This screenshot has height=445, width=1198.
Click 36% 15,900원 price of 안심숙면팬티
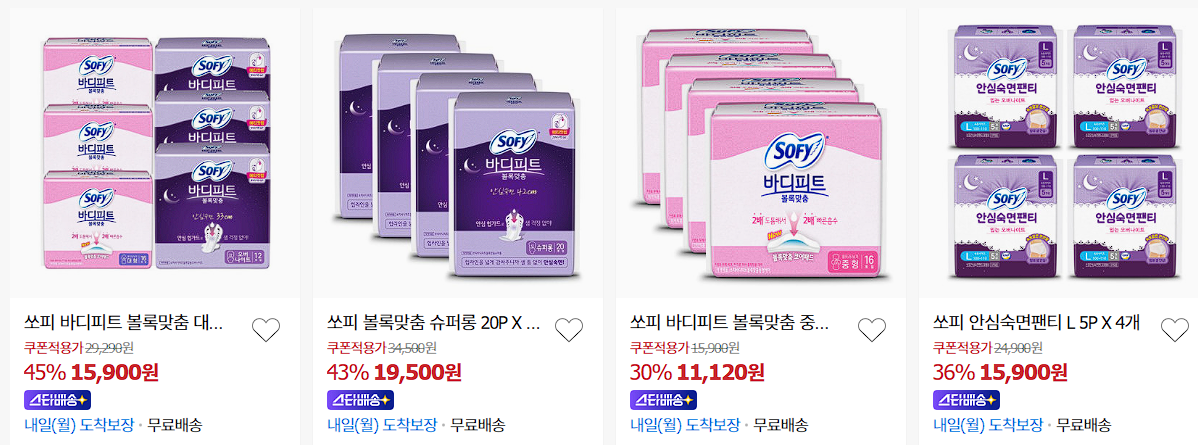1000,372
